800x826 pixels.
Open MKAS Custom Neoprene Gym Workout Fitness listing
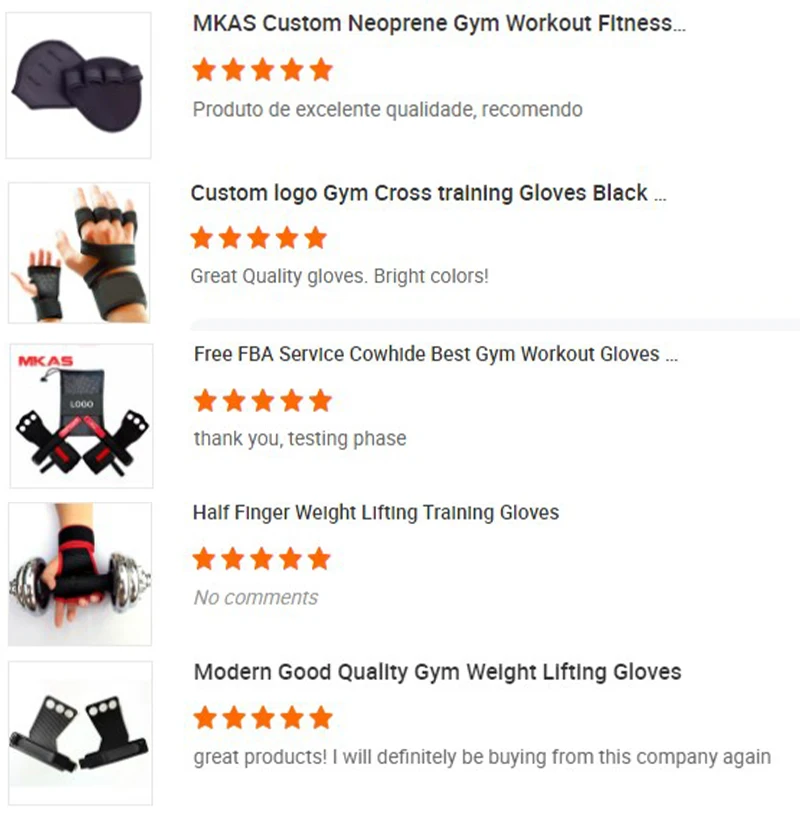point(439,24)
